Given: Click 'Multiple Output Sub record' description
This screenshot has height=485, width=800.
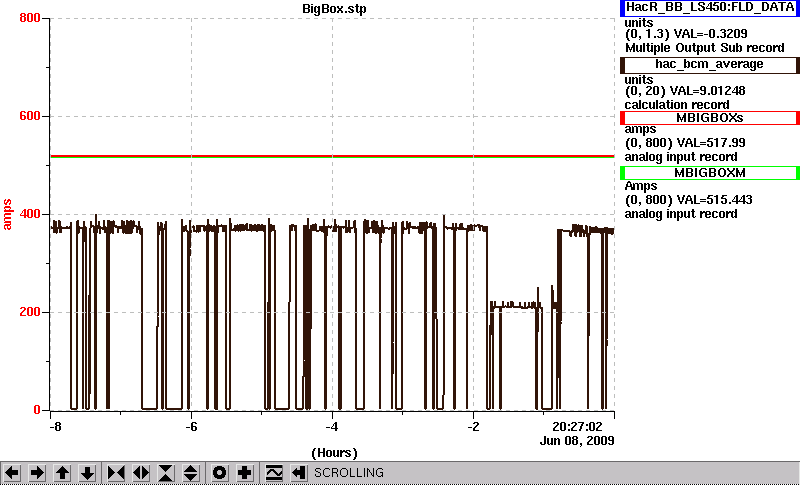Looking at the screenshot, I should [705, 48].
